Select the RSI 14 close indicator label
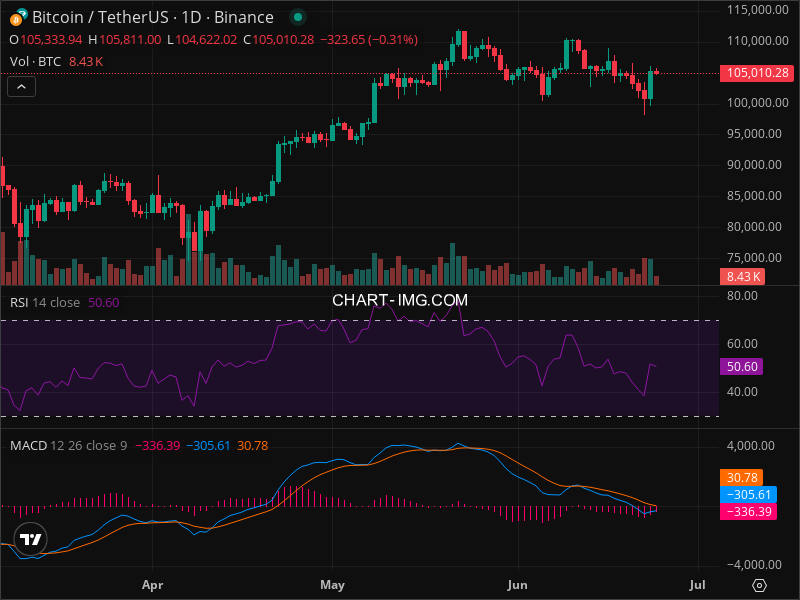 [x=45, y=303]
